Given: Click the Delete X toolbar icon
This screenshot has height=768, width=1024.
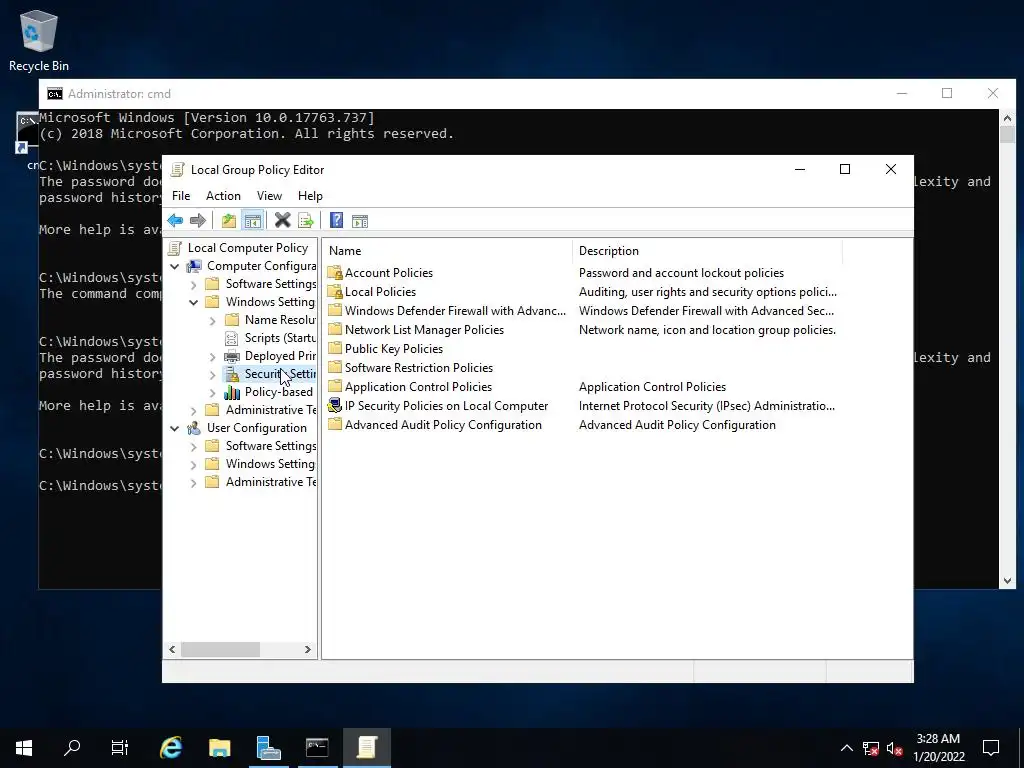Looking at the screenshot, I should tap(282, 221).
